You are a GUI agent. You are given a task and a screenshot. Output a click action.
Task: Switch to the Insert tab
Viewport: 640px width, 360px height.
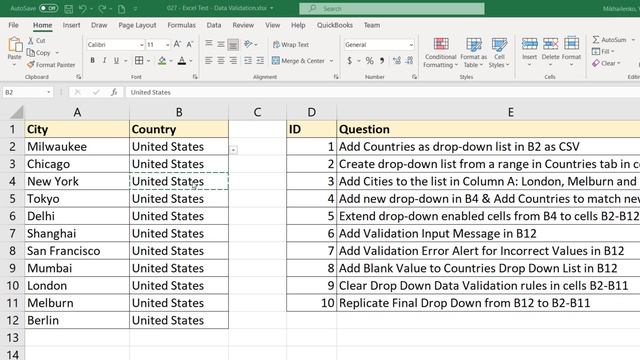tap(71, 25)
